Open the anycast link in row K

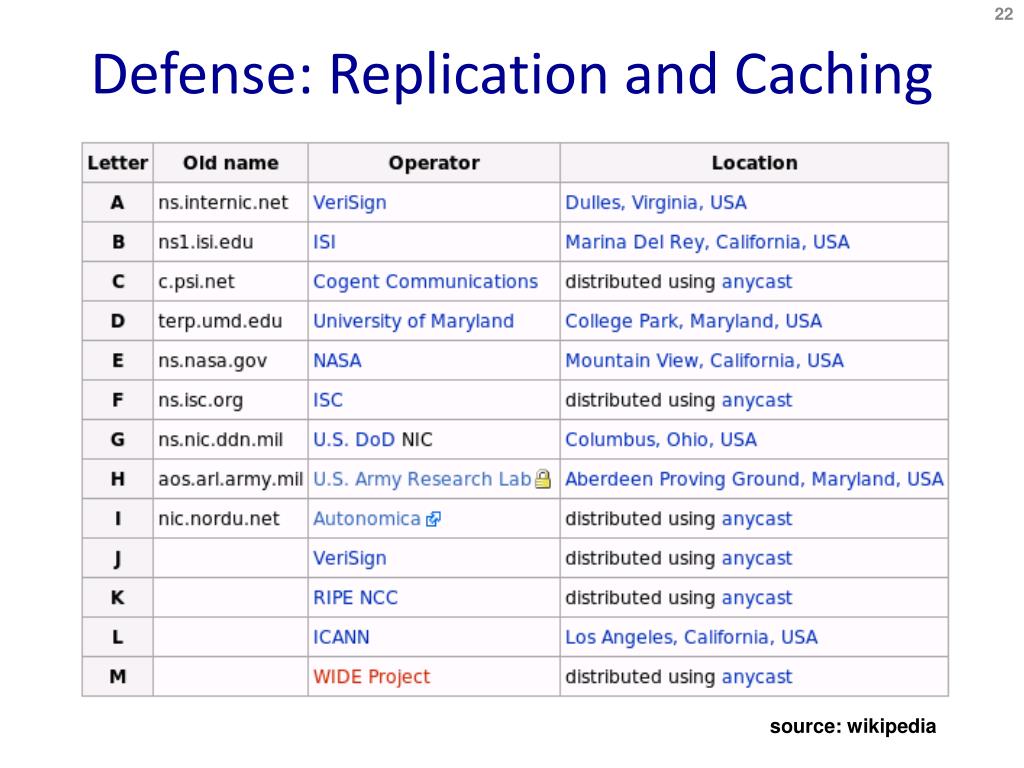(757, 598)
